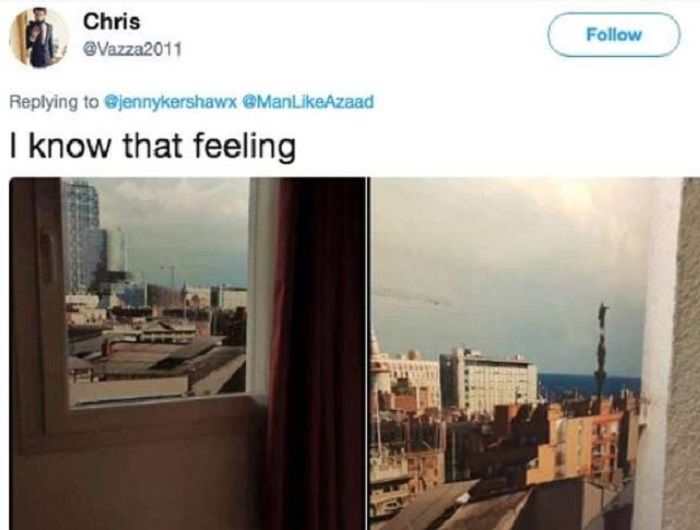The image size is (700, 530).
Task: Open the display name Chris
Action: click(x=112, y=21)
